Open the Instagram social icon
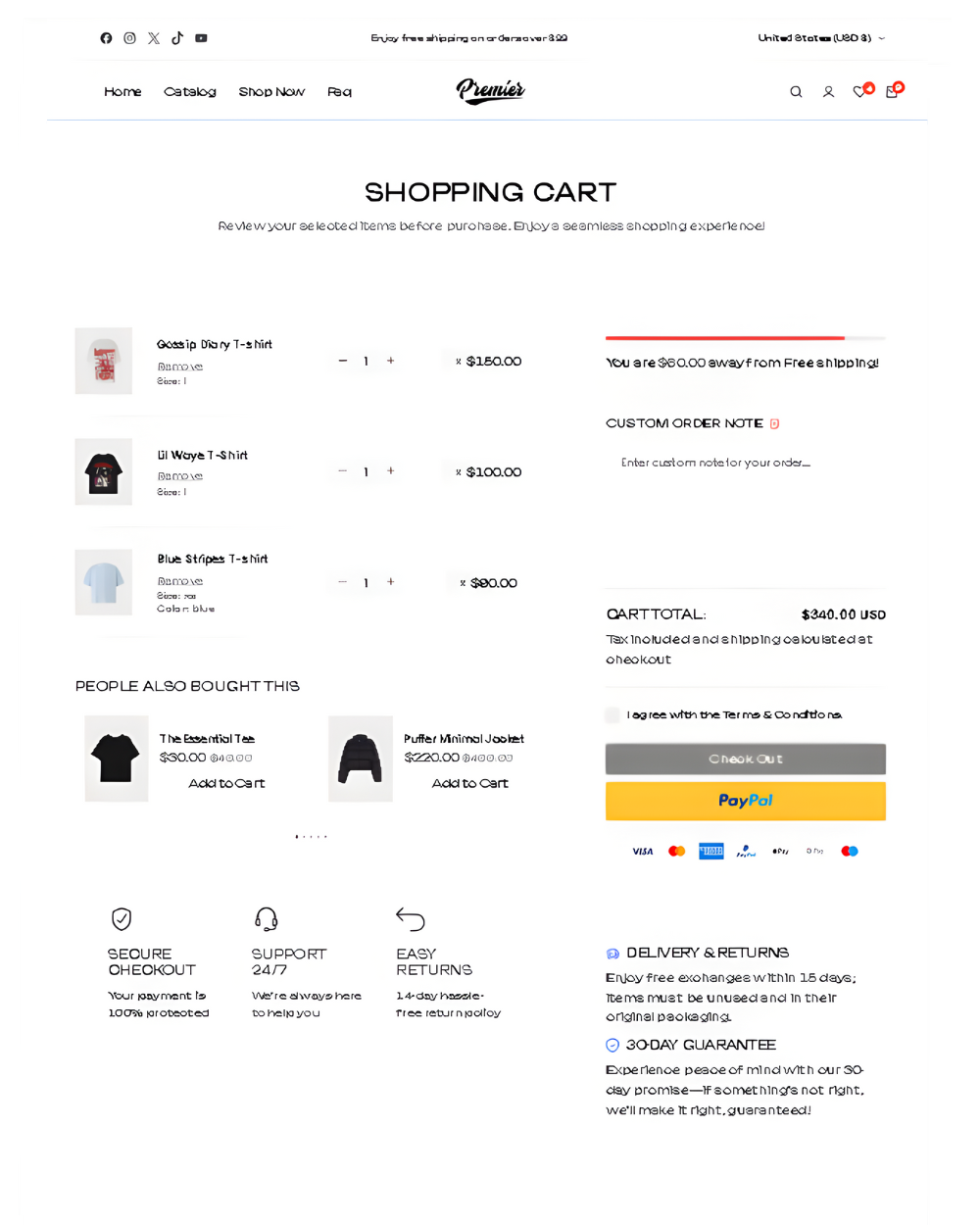 click(x=129, y=38)
